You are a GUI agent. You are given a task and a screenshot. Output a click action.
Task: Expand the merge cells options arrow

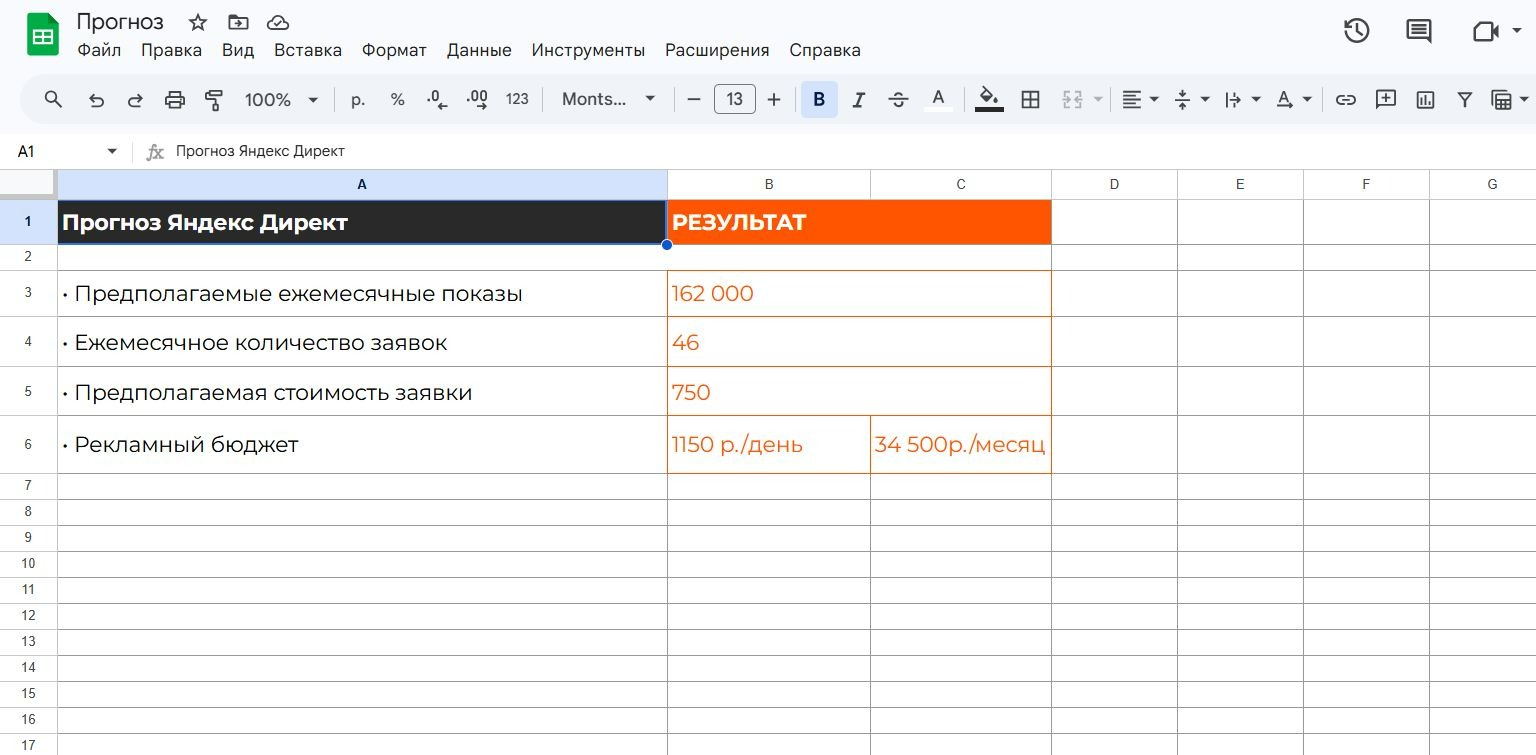click(x=1098, y=99)
